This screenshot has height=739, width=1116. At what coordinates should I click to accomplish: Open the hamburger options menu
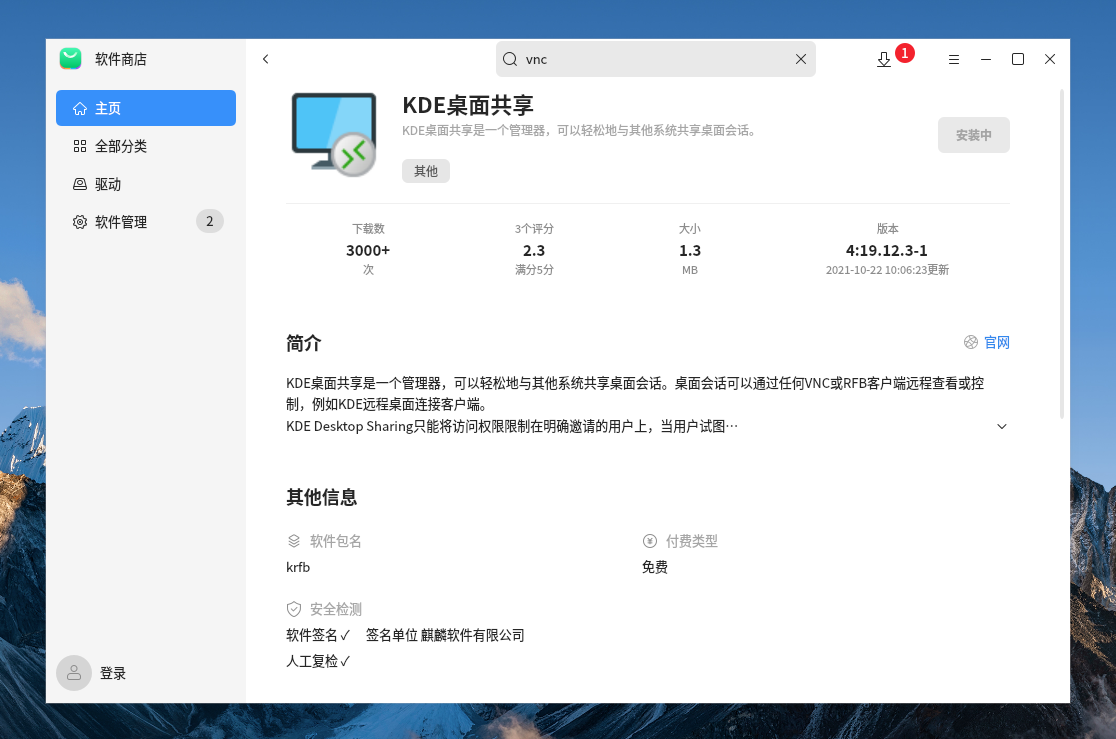[x=954, y=59]
